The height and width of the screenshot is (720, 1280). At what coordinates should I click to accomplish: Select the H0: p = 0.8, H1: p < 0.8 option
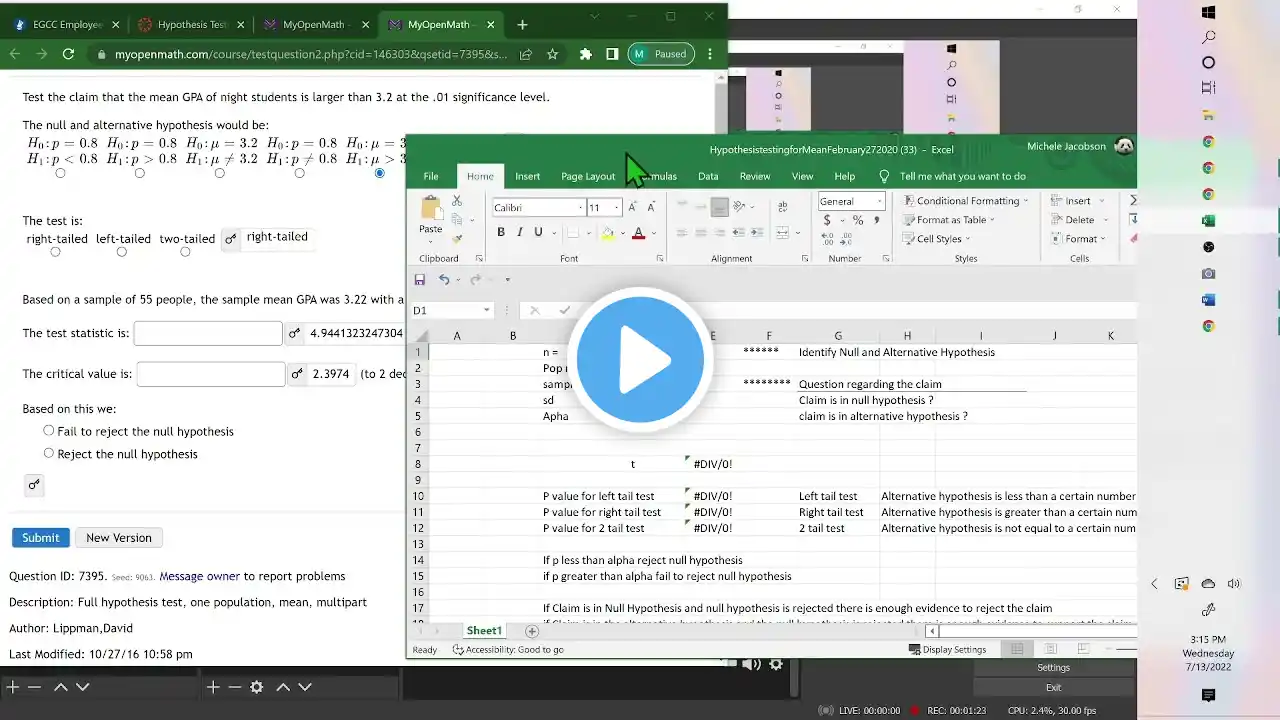(61, 173)
